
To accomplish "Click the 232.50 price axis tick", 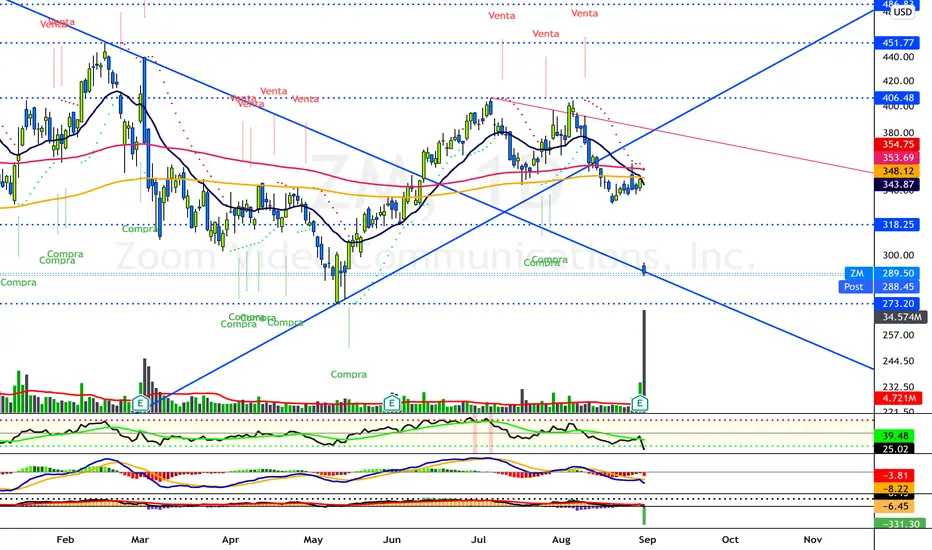I will point(899,387).
